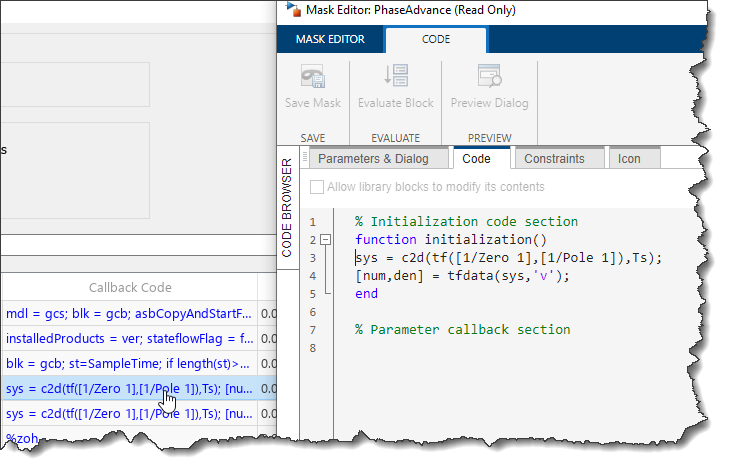Click the Mask Editor title bar icon
Viewport: 732px width, 475px height.
click(x=292, y=10)
